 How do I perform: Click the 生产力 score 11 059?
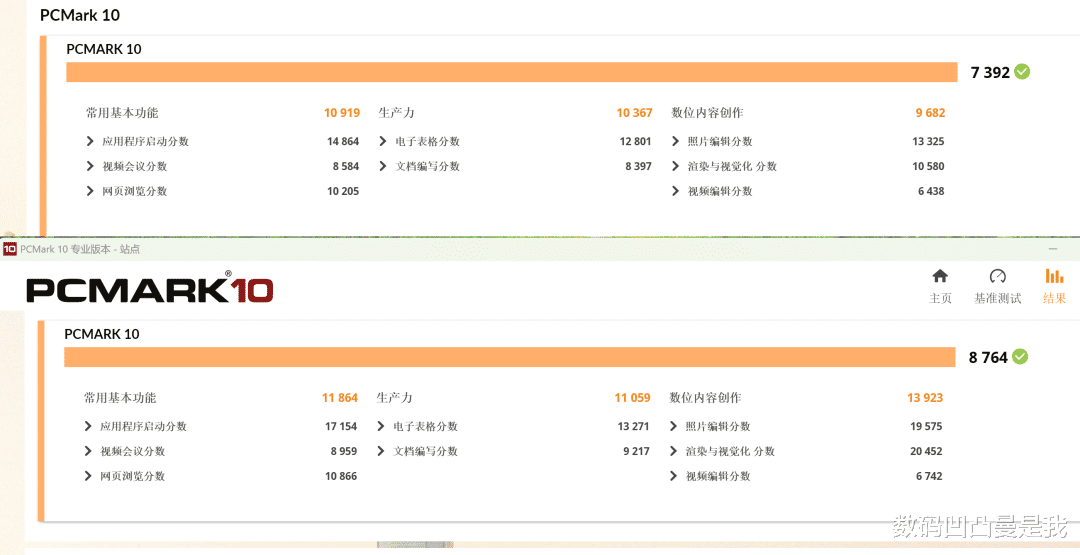(x=632, y=397)
